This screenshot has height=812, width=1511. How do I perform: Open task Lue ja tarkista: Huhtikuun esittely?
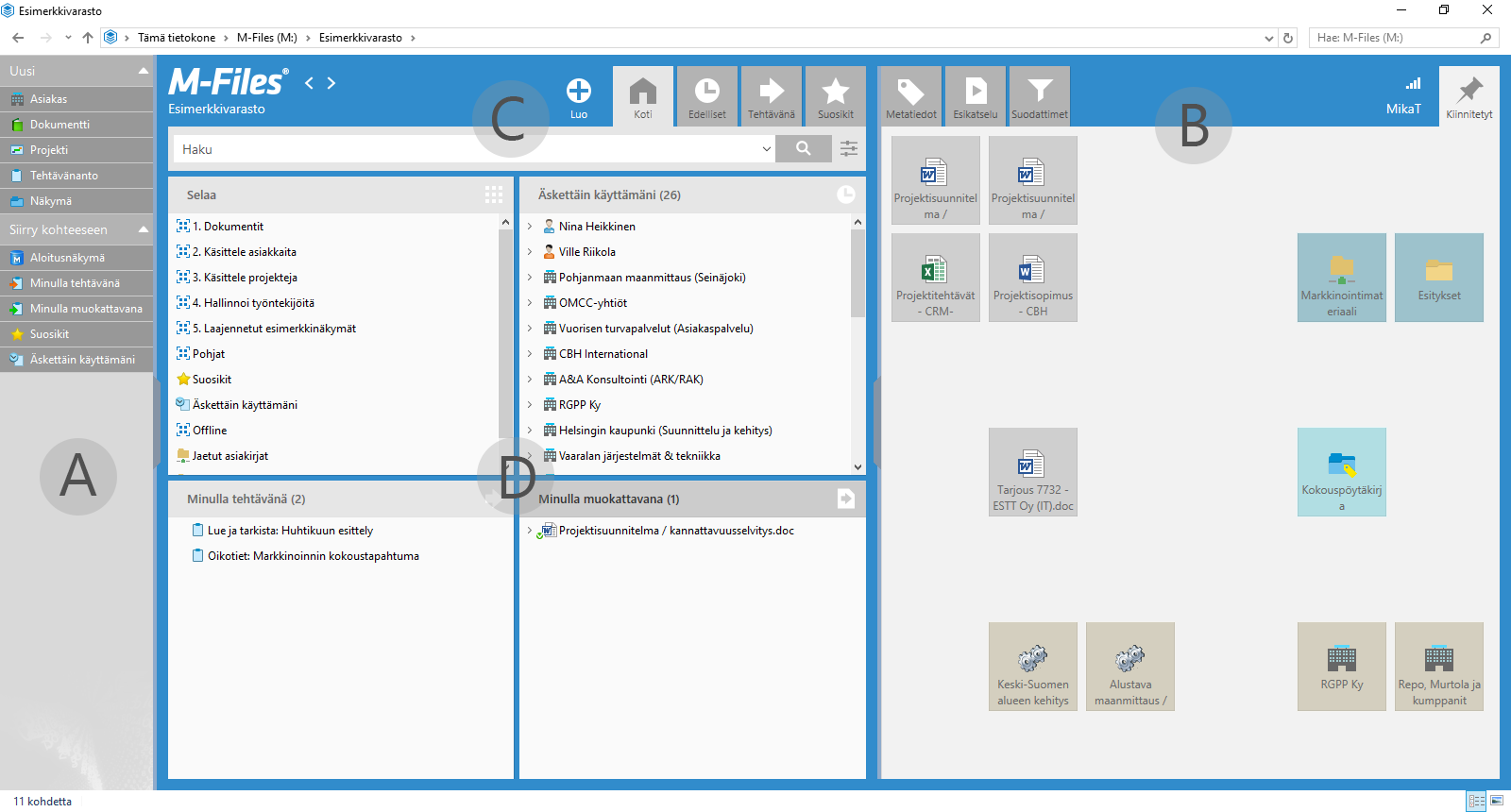[x=290, y=531]
